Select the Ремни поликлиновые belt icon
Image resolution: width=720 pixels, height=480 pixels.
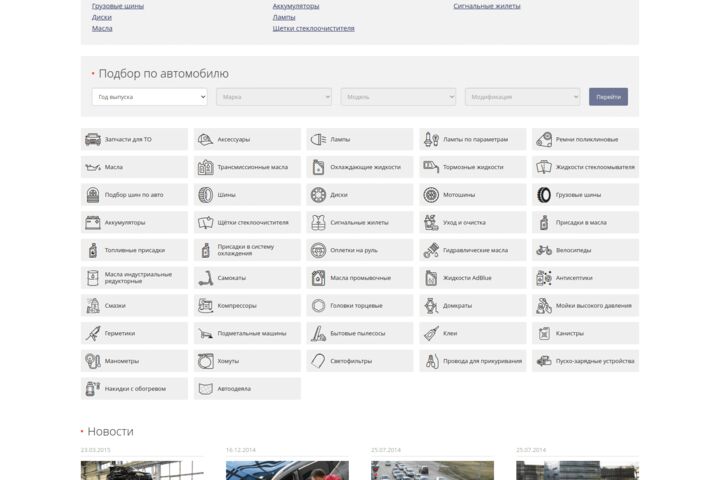tap(544, 139)
